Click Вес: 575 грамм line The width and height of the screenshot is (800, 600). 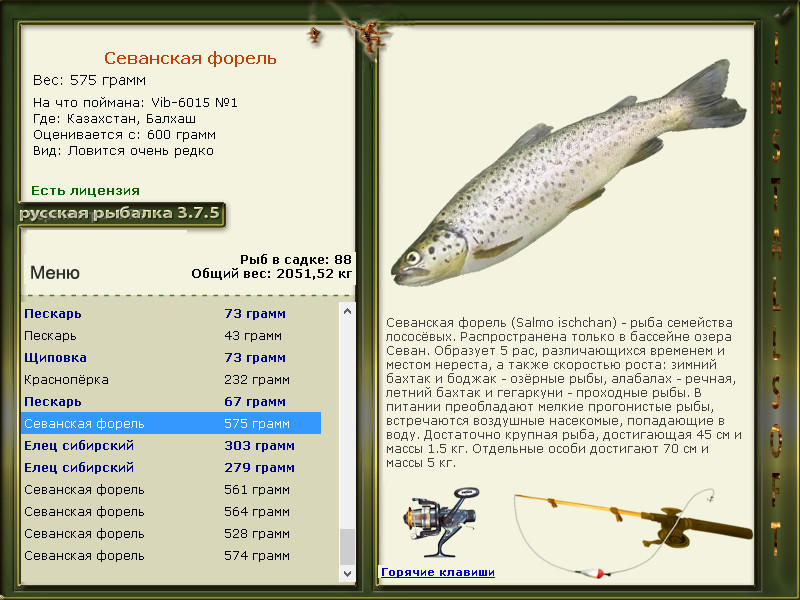pyautogui.click(x=89, y=80)
